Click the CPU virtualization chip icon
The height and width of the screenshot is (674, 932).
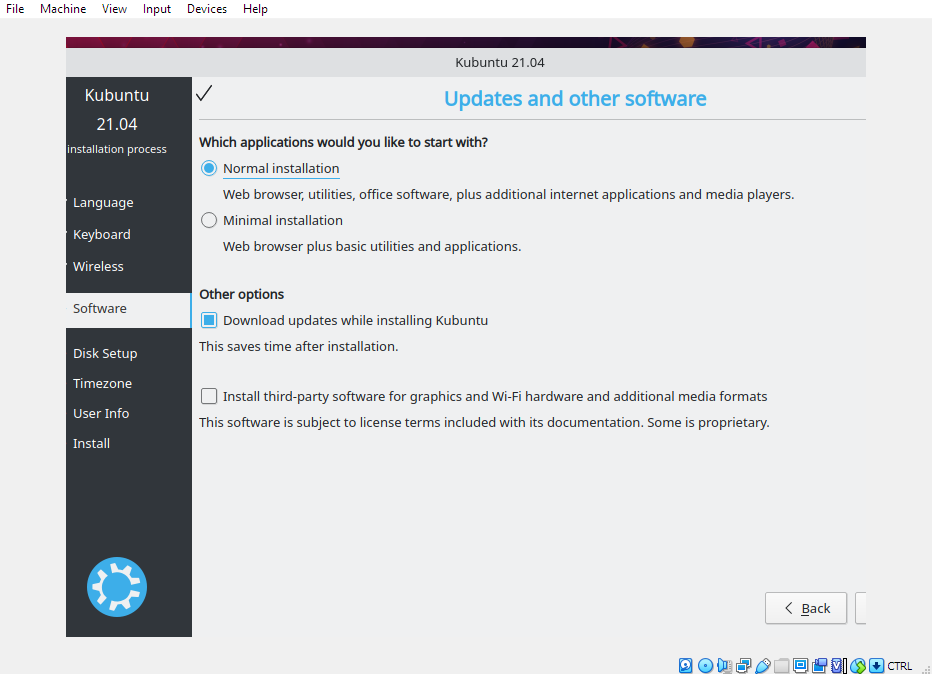point(837,666)
